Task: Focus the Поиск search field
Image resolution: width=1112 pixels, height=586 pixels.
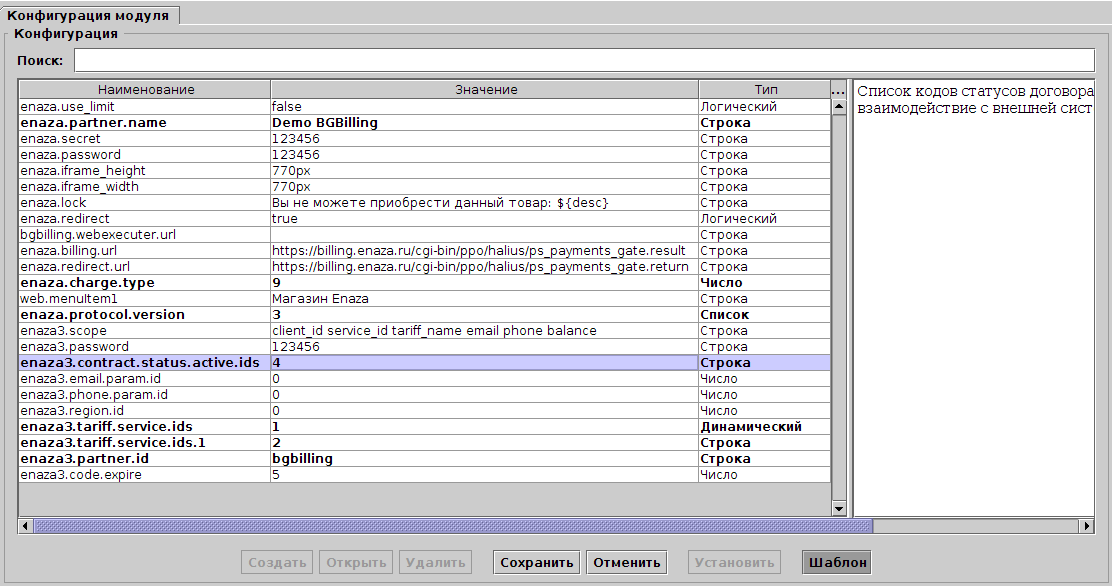Action: tap(584, 61)
